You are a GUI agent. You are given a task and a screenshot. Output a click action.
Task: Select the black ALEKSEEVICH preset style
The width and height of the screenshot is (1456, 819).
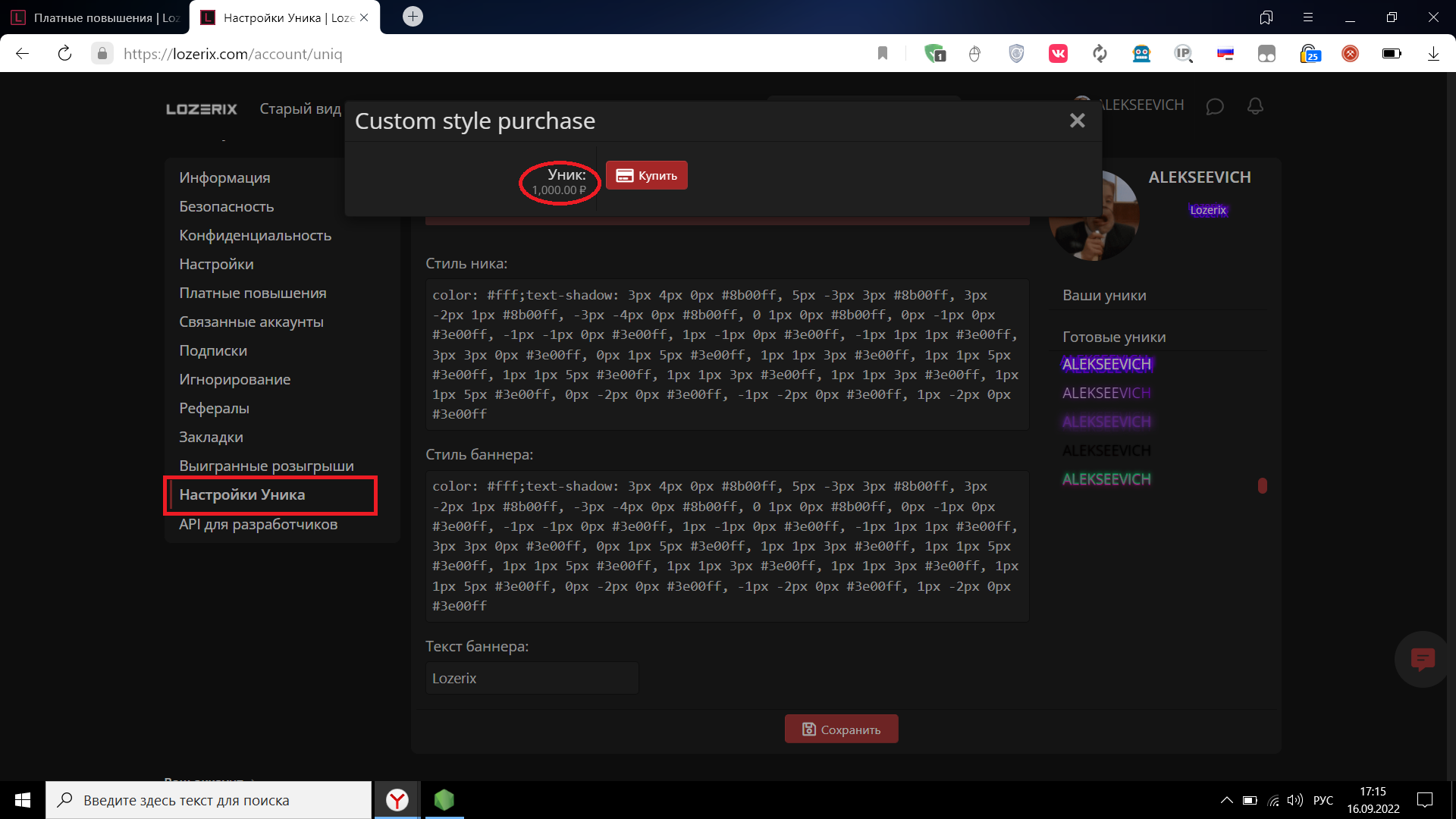1106,450
